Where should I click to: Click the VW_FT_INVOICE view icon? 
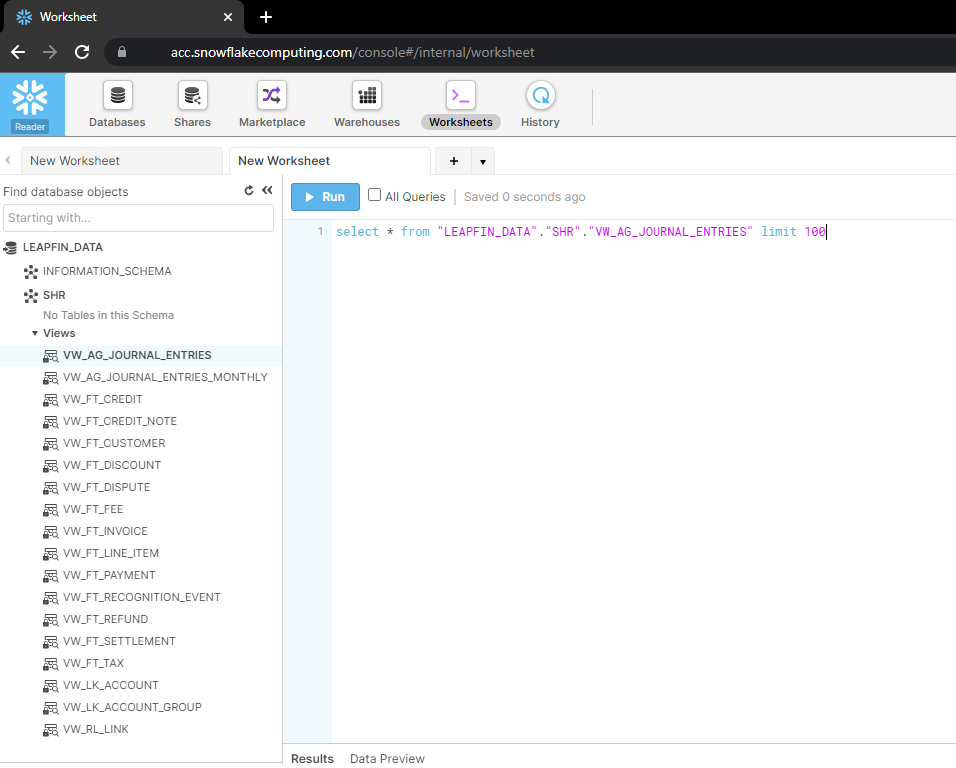51,532
